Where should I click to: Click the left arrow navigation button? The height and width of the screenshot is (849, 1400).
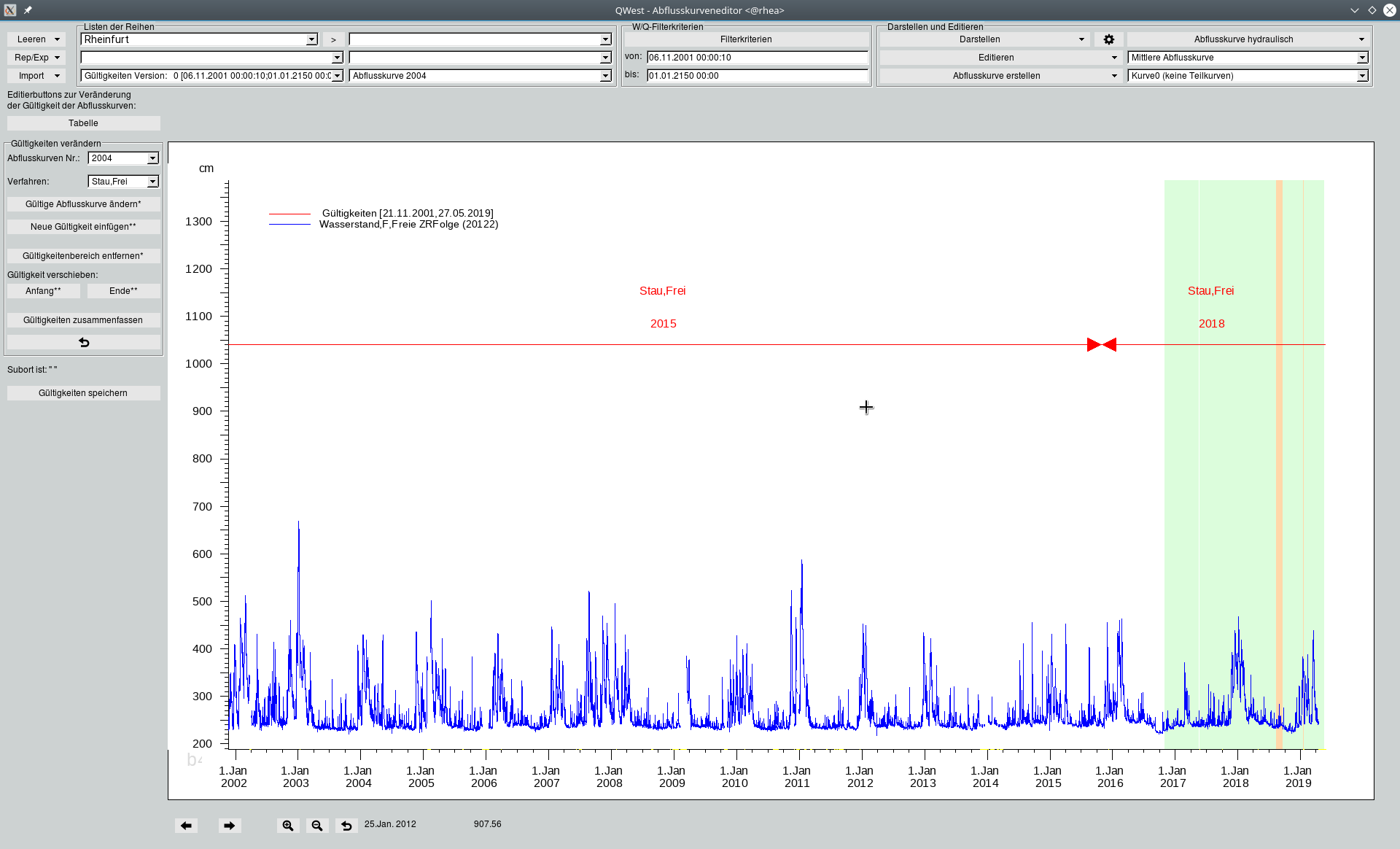pyautogui.click(x=186, y=826)
